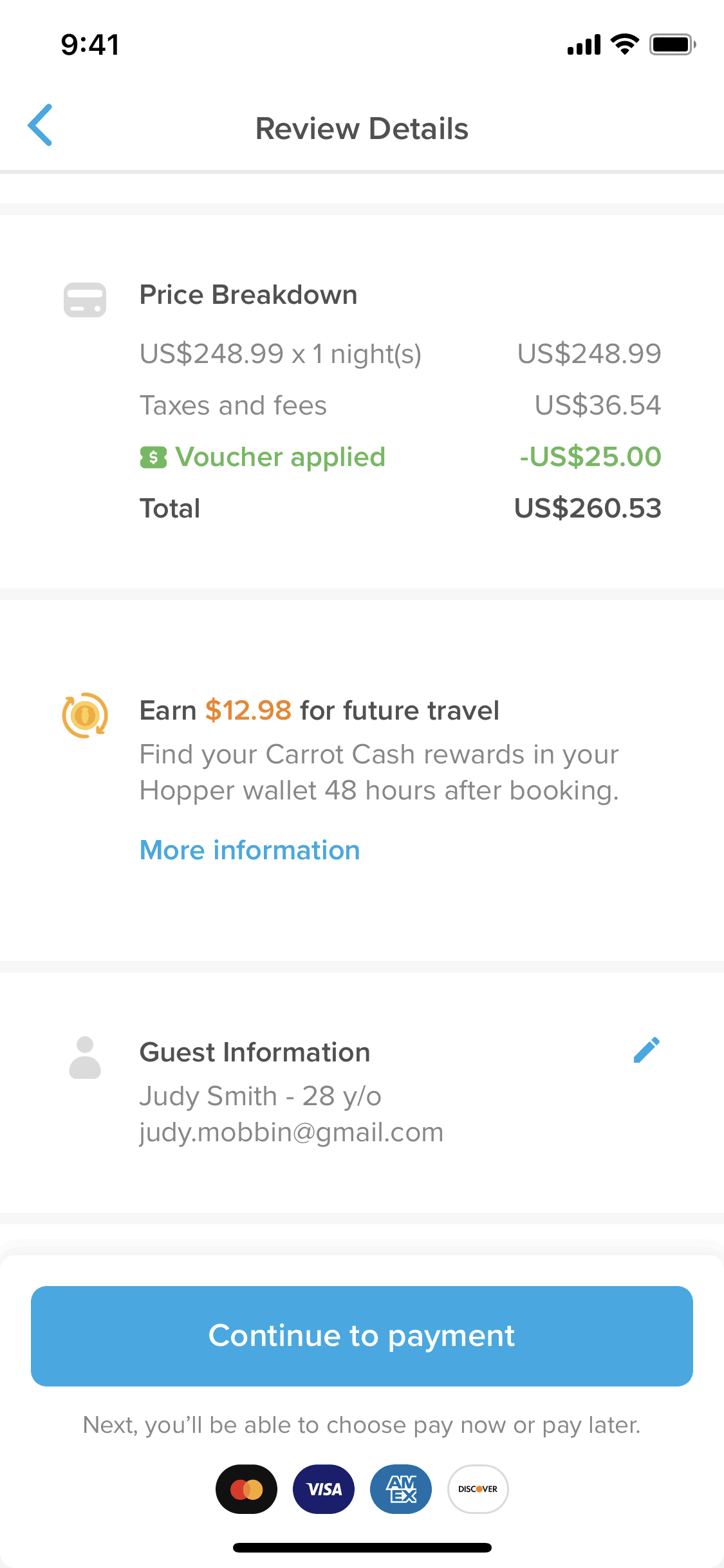The height and width of the screenshot is (1568, 724).
Task: Click the Total amount US$260.53
Action: pos(588,509)
